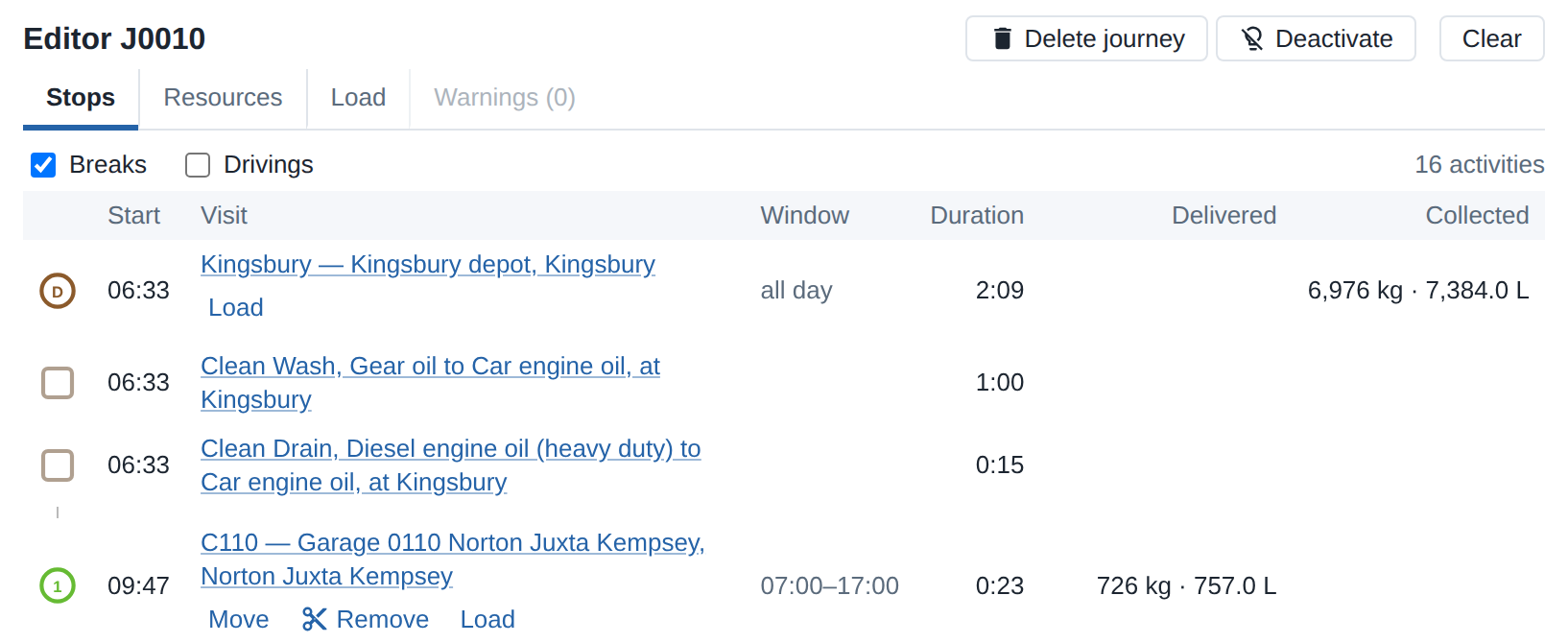
Task: Click the Clear button
Action: 1491,38
